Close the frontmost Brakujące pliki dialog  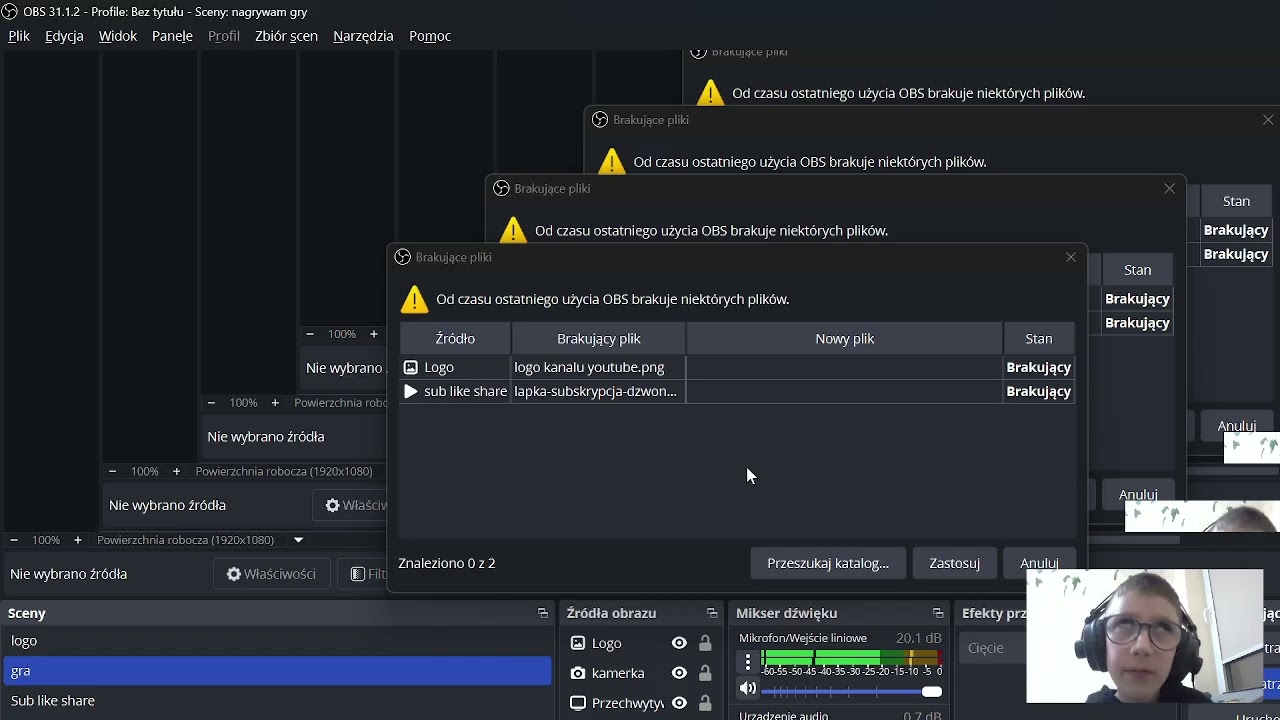(1071, 257)
